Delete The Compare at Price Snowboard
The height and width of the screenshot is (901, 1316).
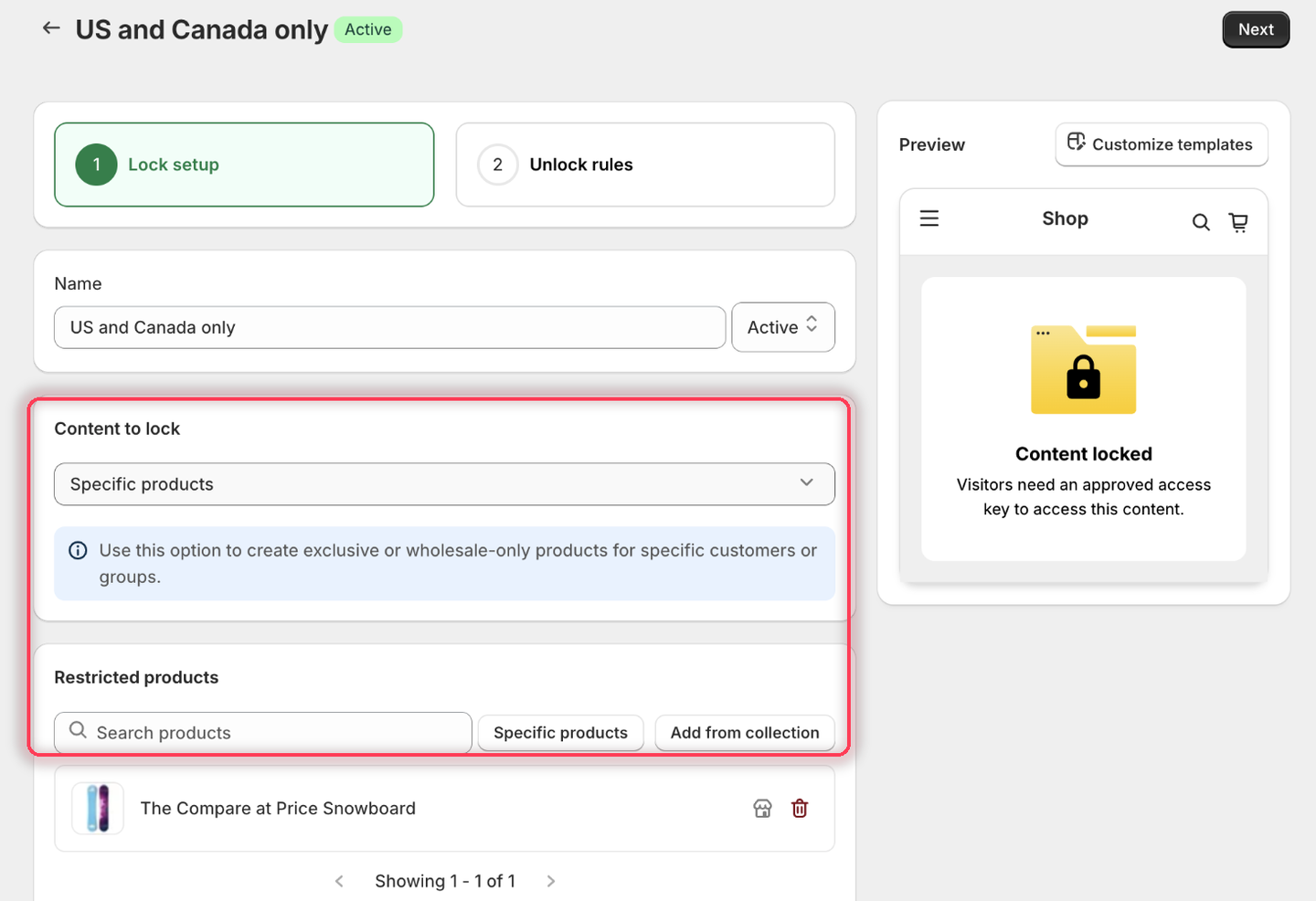tap(800, 809)
